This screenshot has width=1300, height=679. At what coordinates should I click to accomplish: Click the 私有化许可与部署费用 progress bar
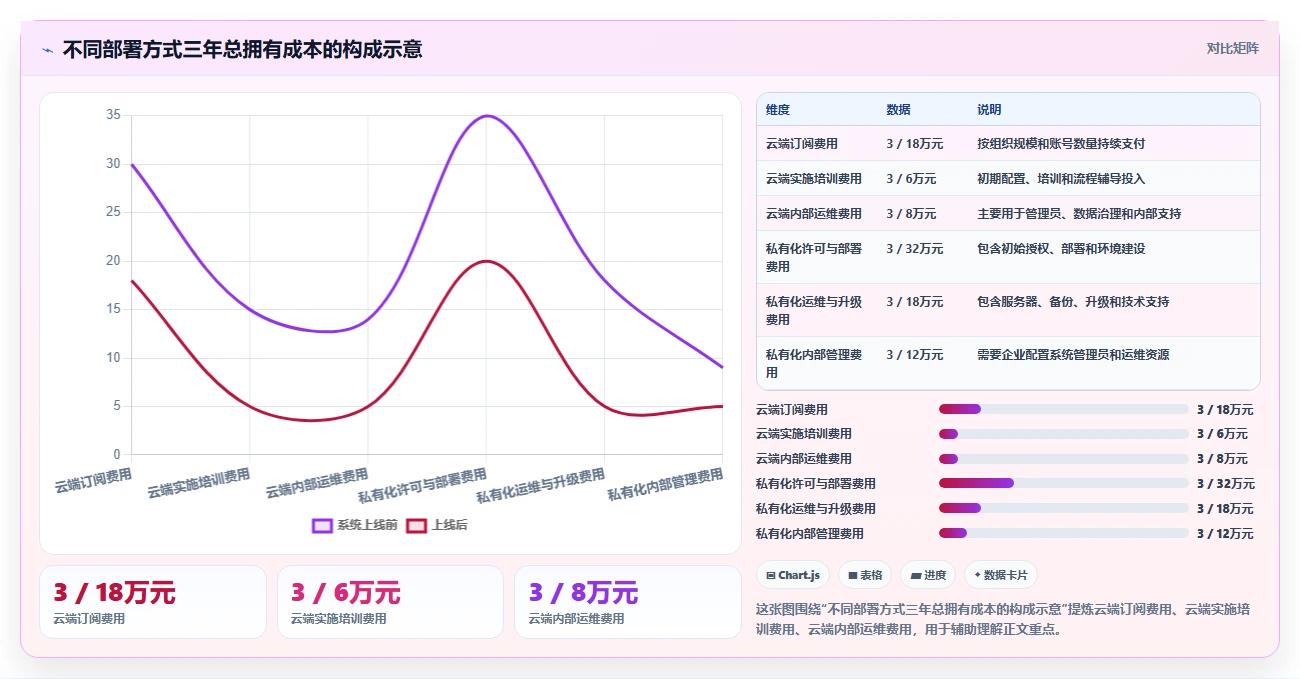(x=1063, y=483)
